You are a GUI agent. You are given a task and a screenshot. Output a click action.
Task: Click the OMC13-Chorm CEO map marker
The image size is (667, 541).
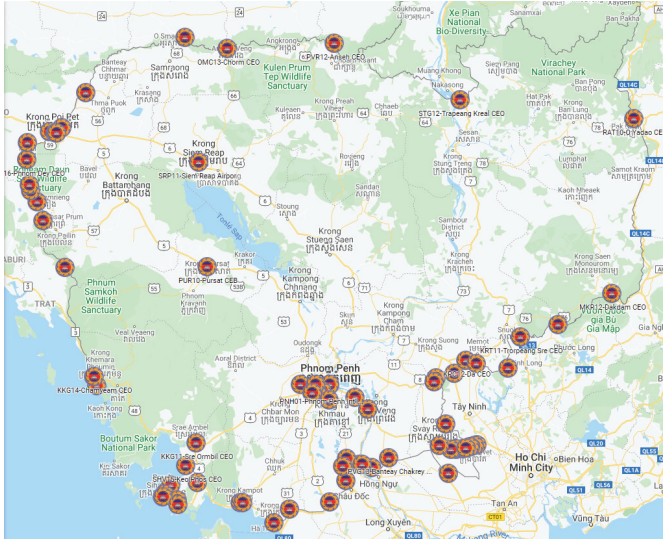[x=227, y=48]
